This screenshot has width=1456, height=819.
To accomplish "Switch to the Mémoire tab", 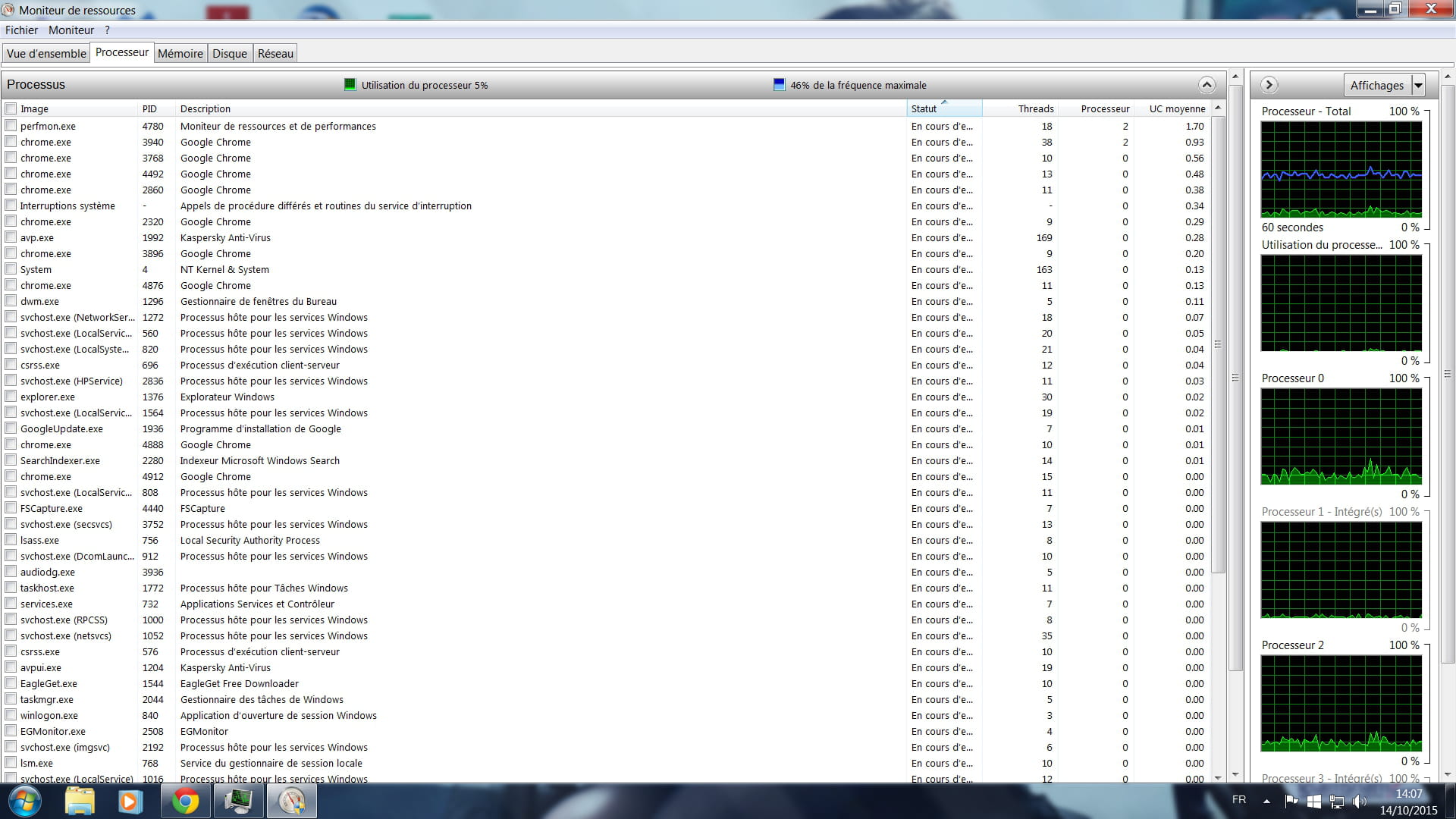I will pyautogui.click(x=180, y=53).
